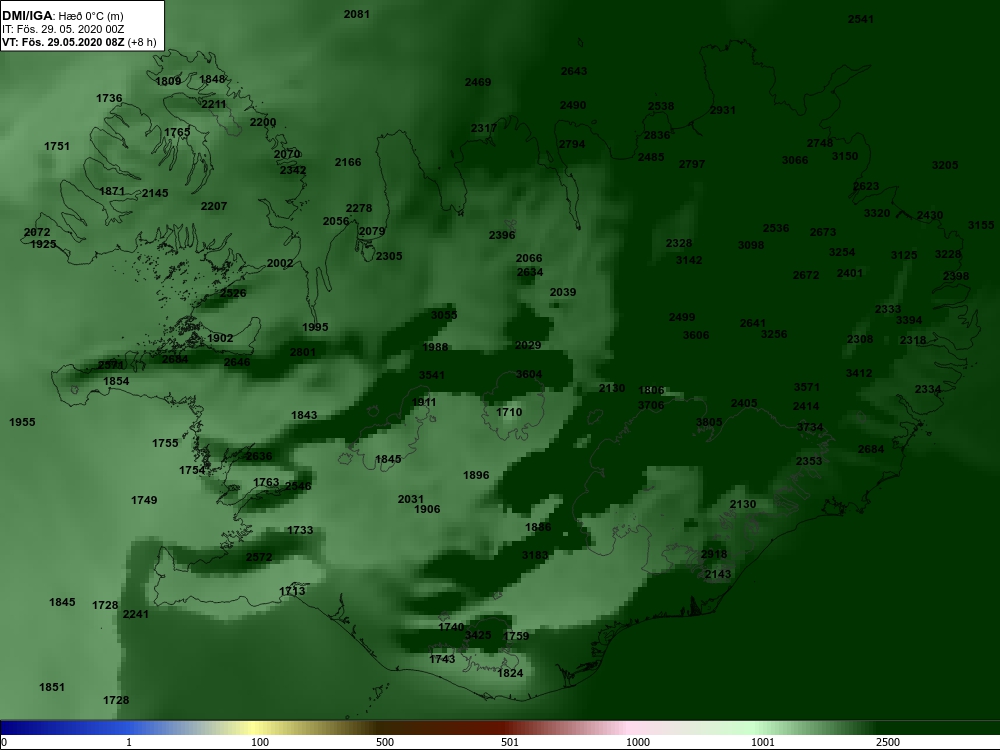Click the map value 1902
1000x750 pixels.
tap(220, 339)
